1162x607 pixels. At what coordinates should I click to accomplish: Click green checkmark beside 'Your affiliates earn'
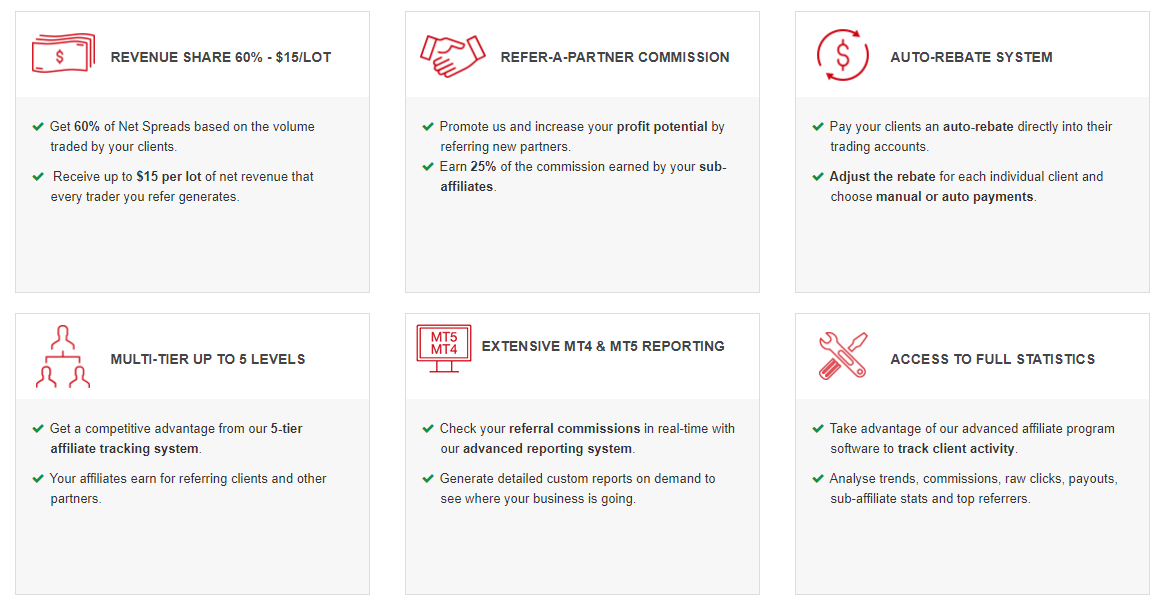pyautogui.click(x=38, y=479)
